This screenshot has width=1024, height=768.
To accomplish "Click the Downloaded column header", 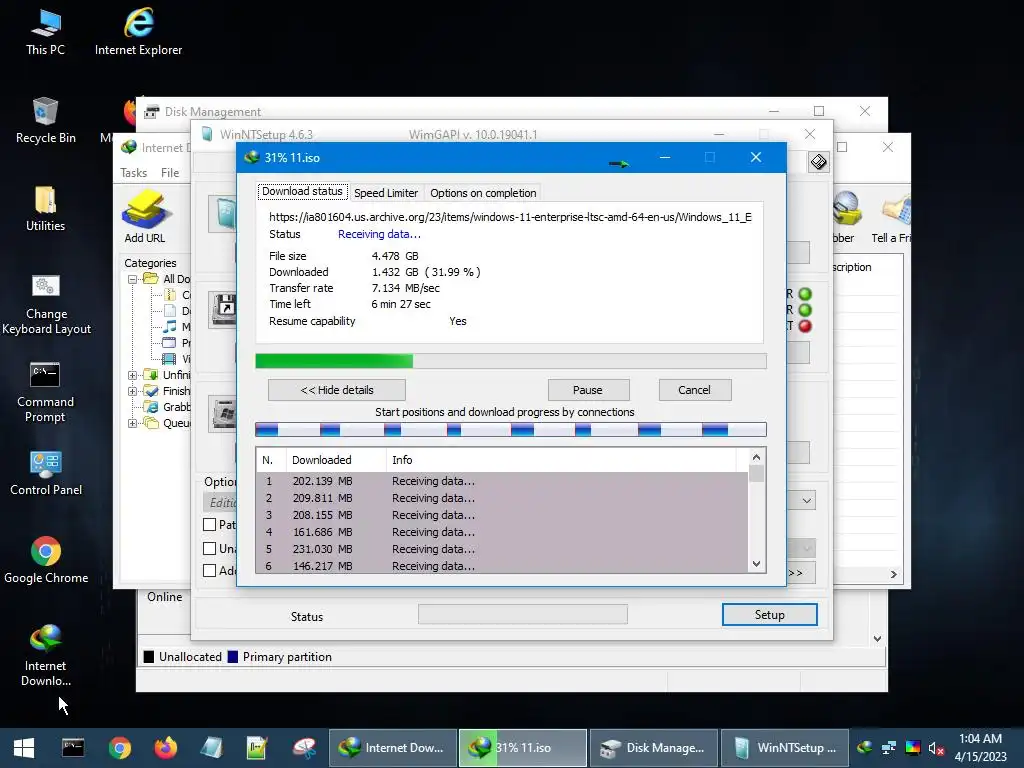I will (336, 460).
